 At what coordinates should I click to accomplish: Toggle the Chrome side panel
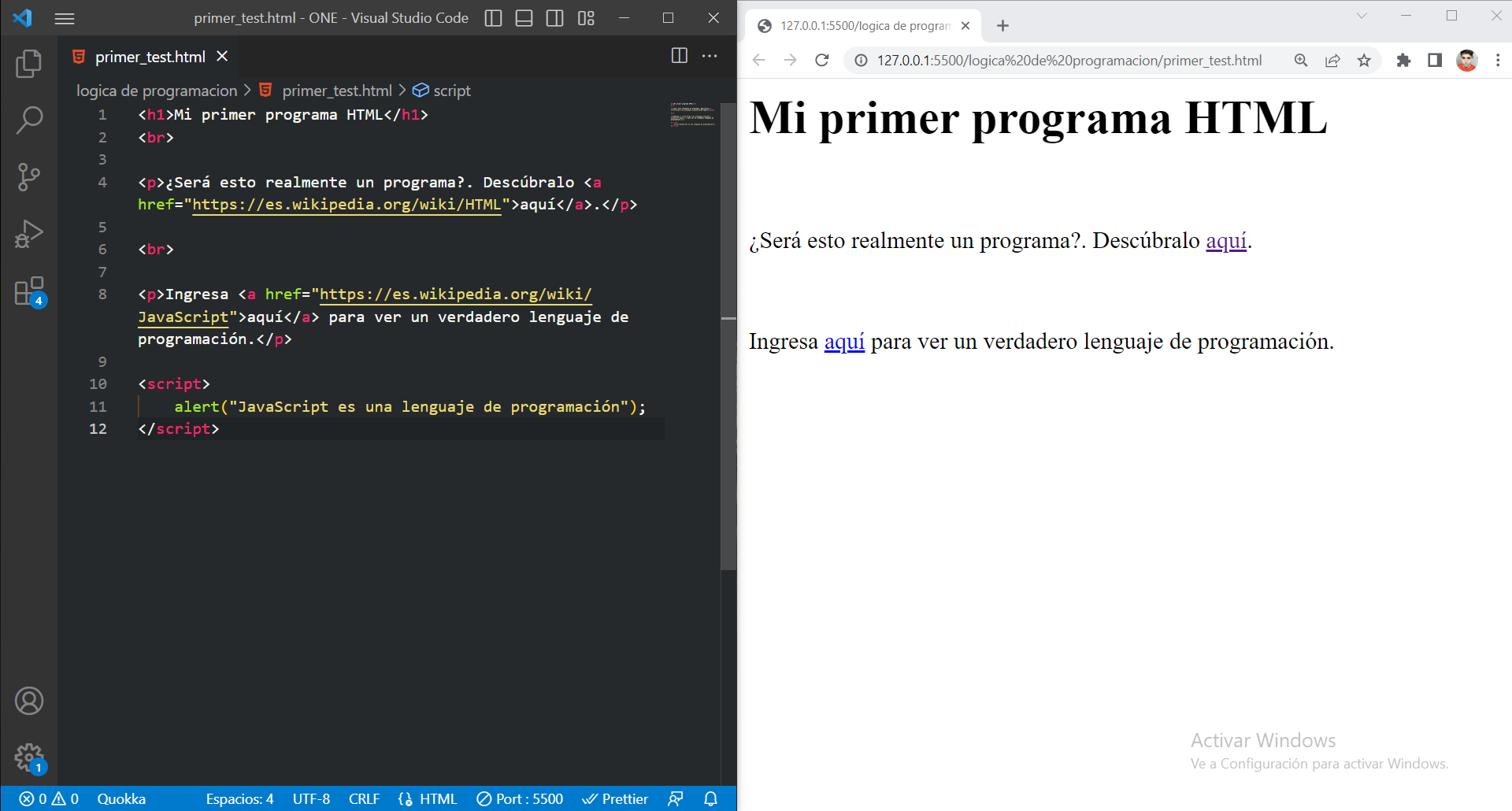1435,61
